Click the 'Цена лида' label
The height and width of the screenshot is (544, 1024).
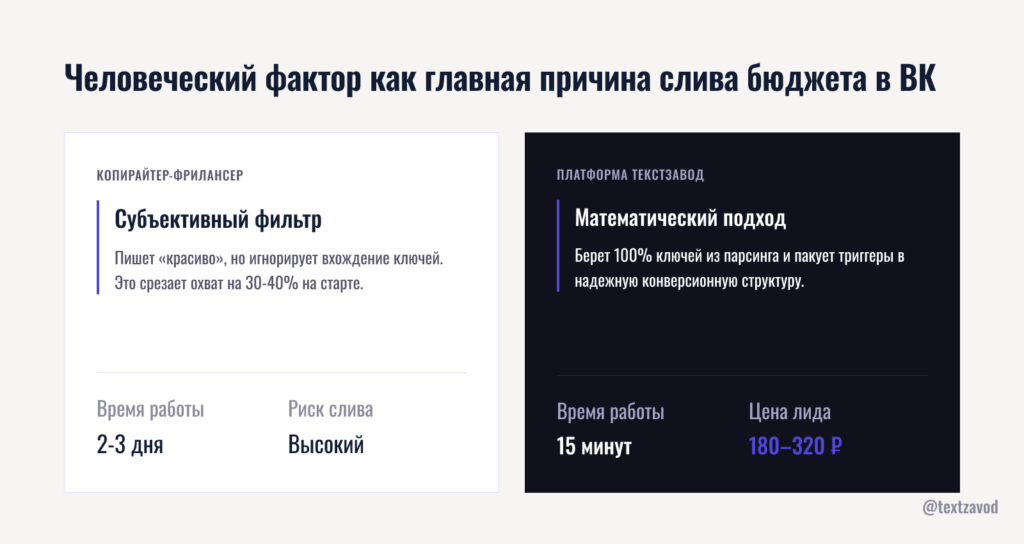coord(790,412)
